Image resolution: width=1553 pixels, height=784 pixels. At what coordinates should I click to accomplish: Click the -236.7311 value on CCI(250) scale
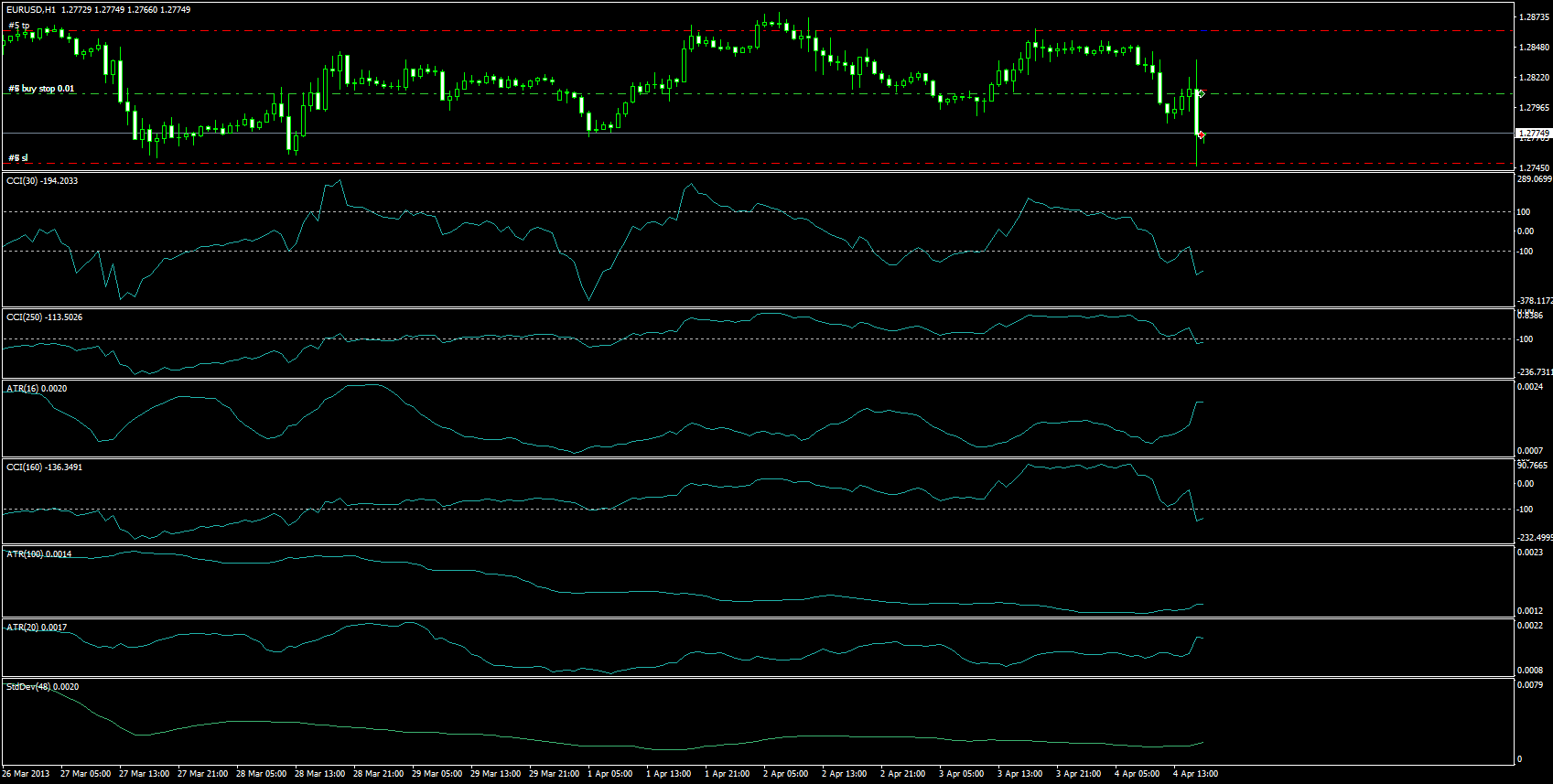coord(1535,372)
